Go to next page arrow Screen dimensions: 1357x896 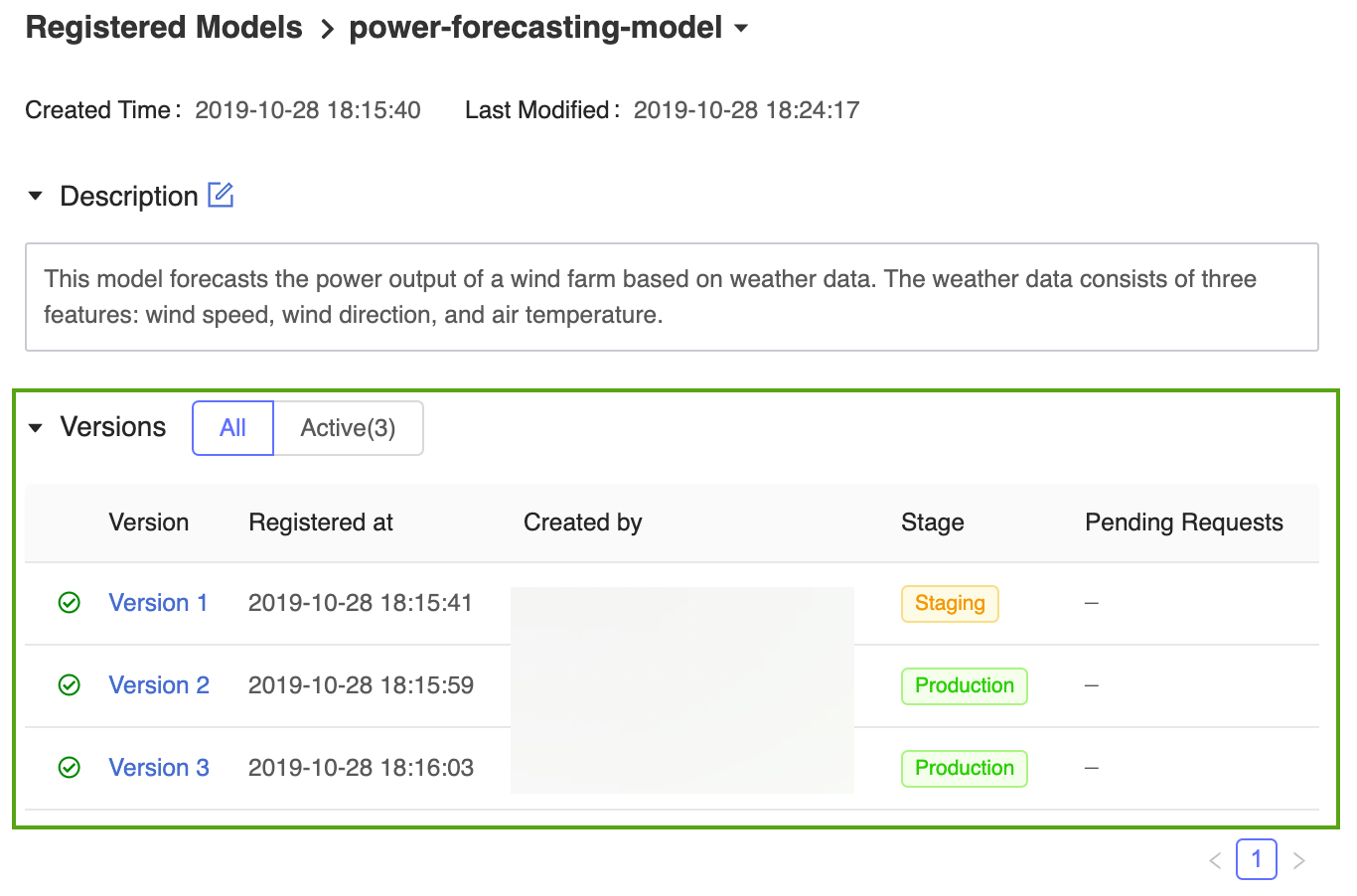pos(1298,860)
